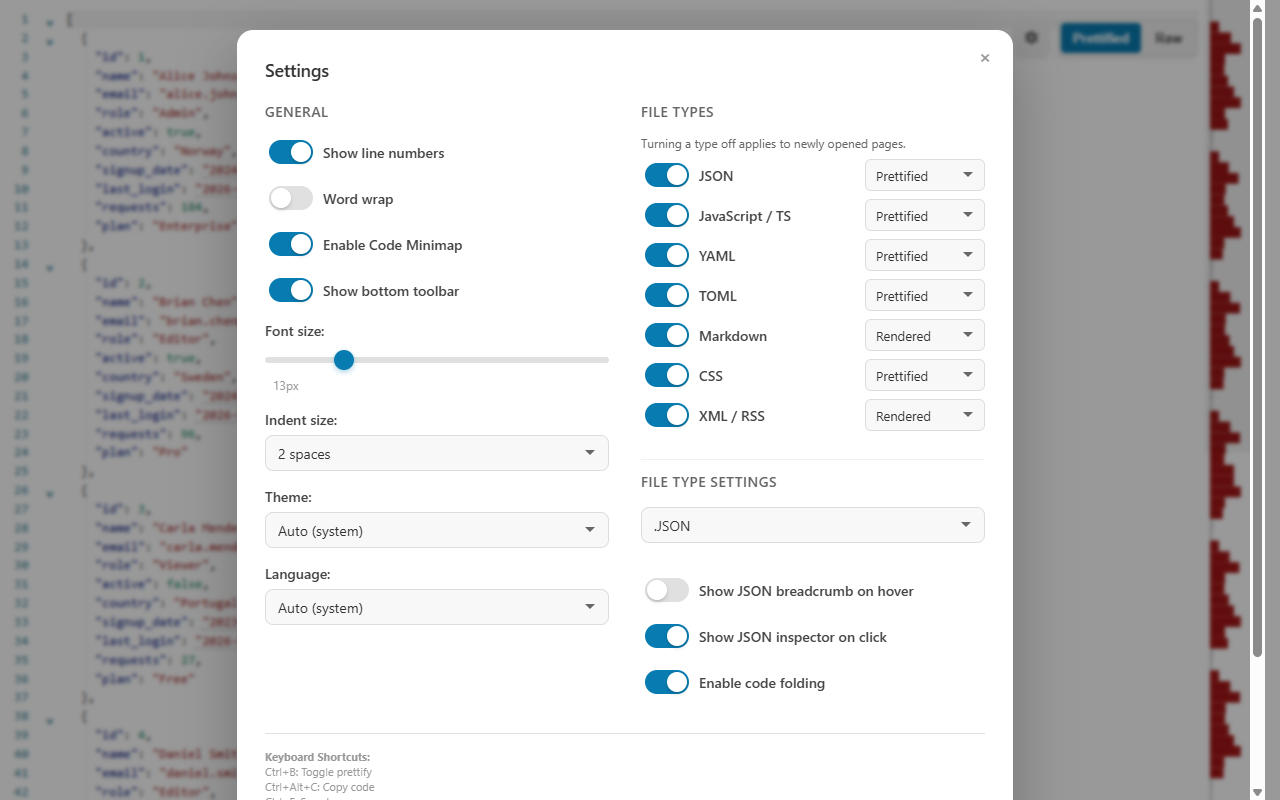This screenshot has height=800, width=1280.
Task: Toggle Show line numbers switch
Action: pyautogui.click(x=291, y=153)
